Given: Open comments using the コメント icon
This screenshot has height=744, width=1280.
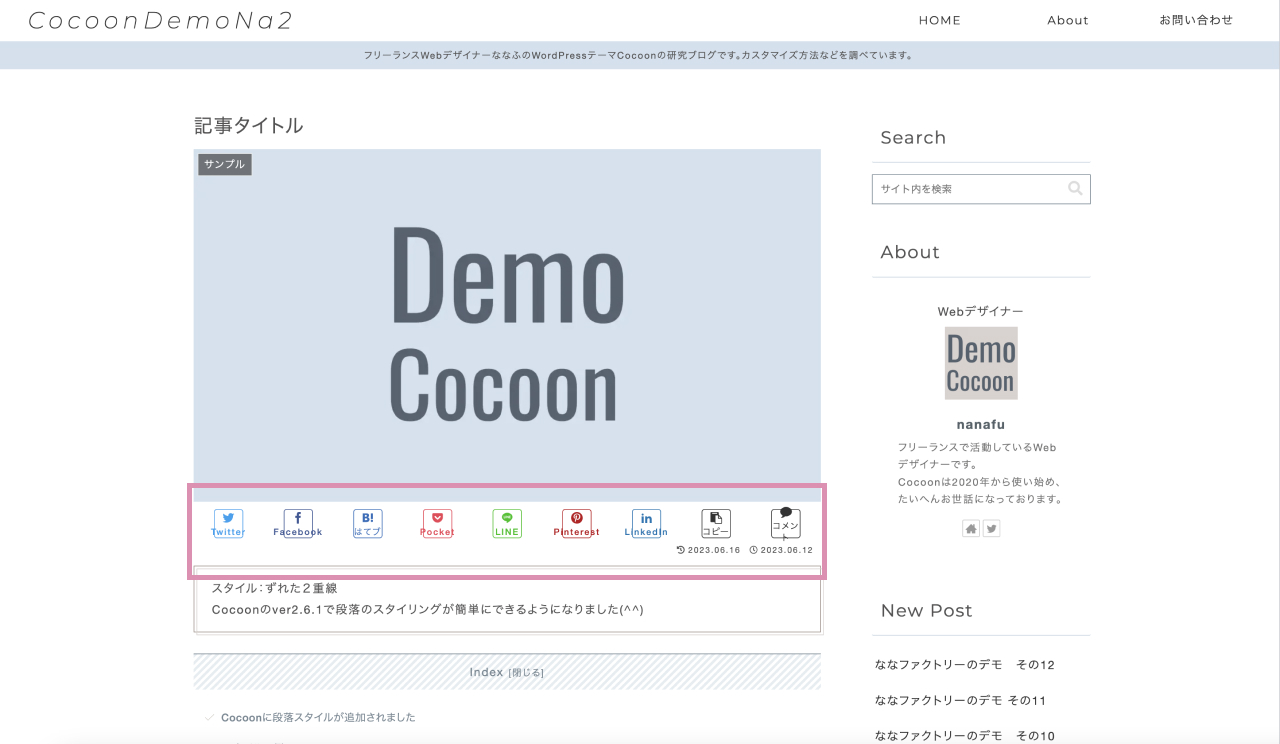Looking at the screenshot, I should point(786,522).
